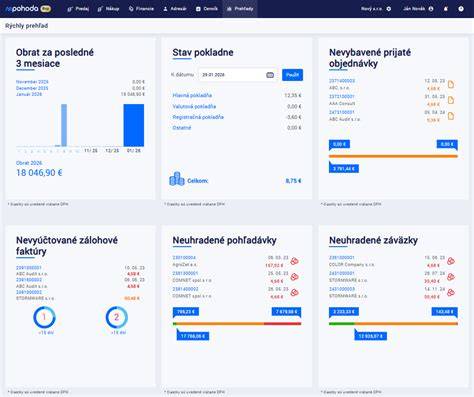474x397 pixels.
Task: Click document icon for AAA Consult order
Action: [451, 100]
